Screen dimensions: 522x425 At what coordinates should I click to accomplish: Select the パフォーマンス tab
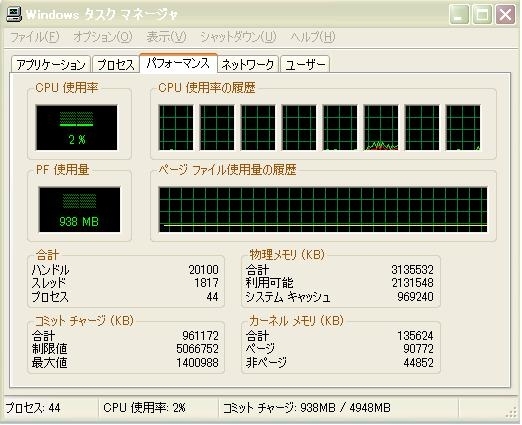178,63
